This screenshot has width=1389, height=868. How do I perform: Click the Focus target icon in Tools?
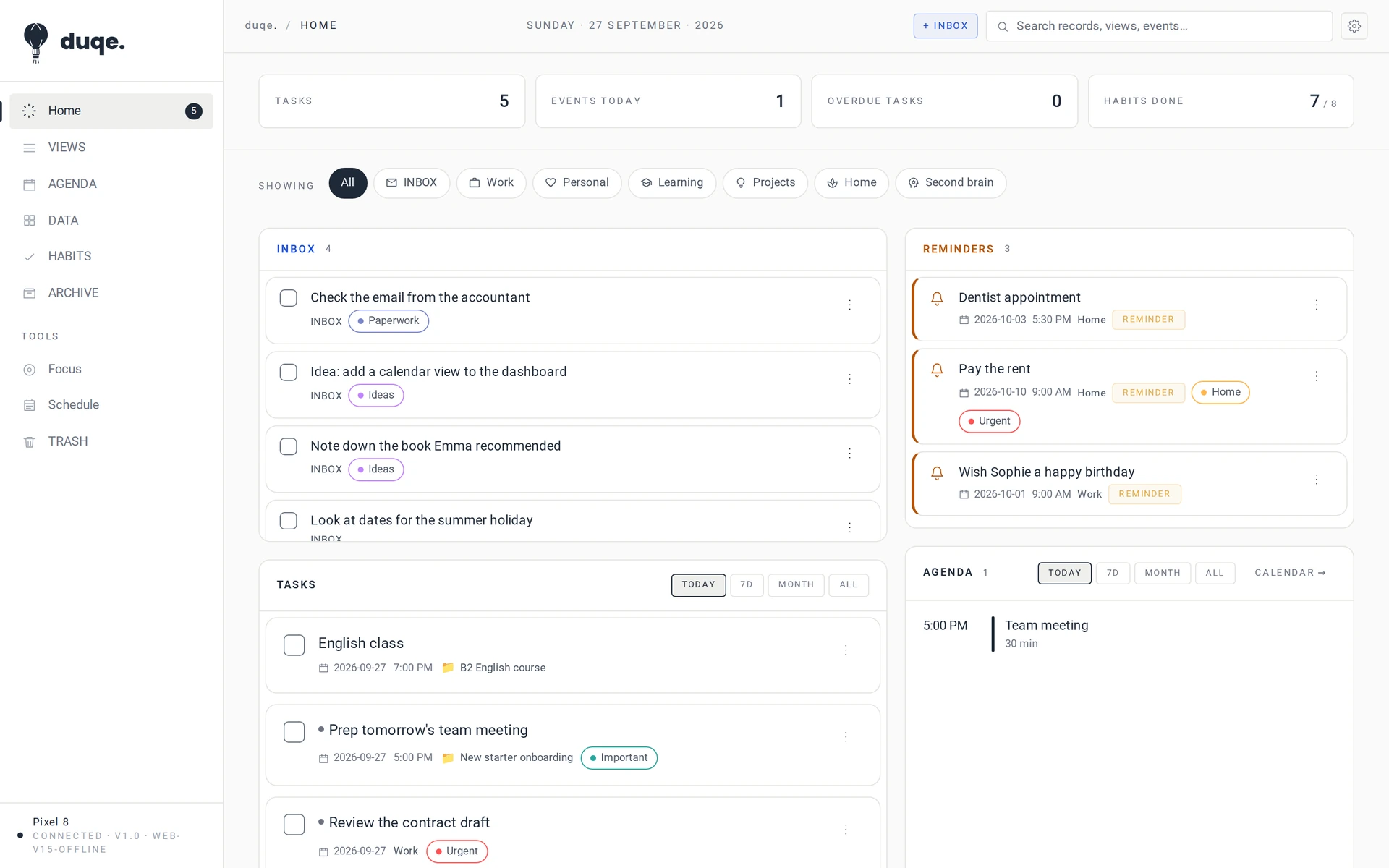click(30, 370)
